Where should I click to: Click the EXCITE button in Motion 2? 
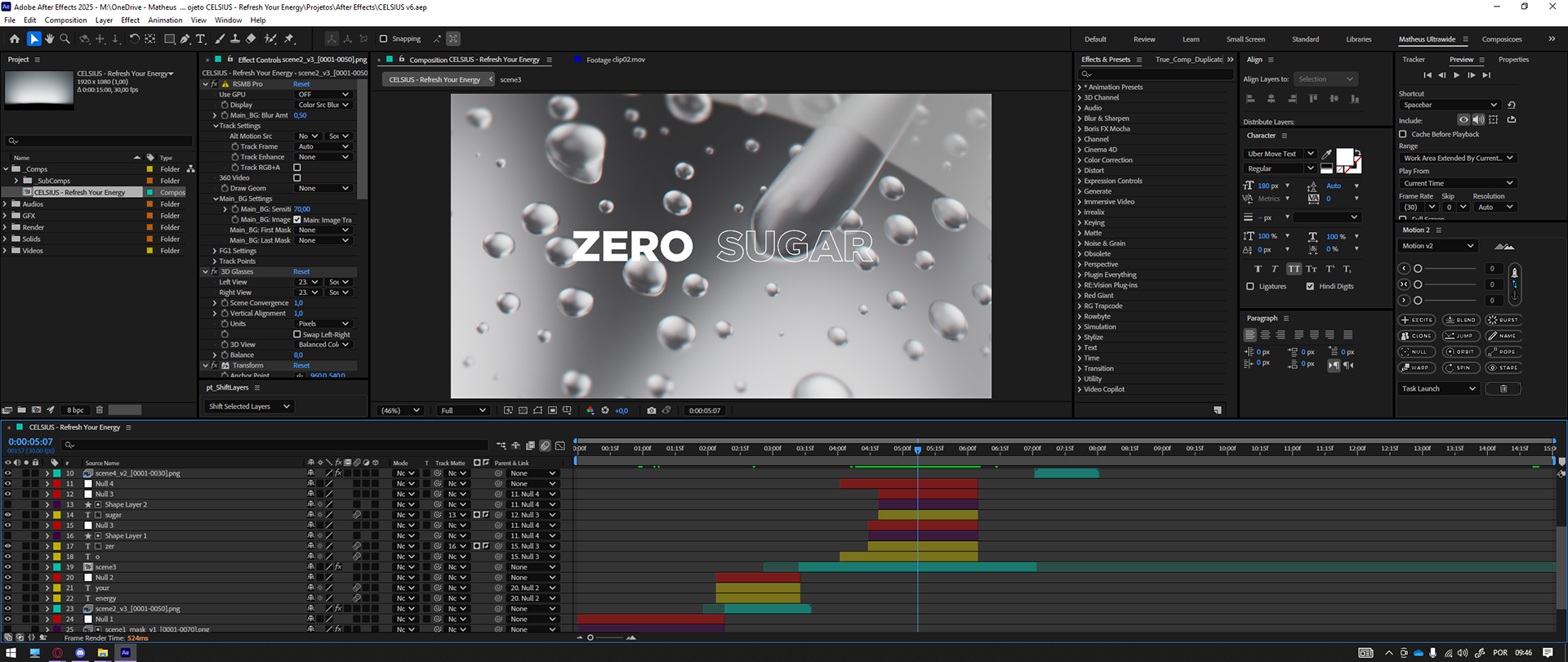pos(1417,320)
